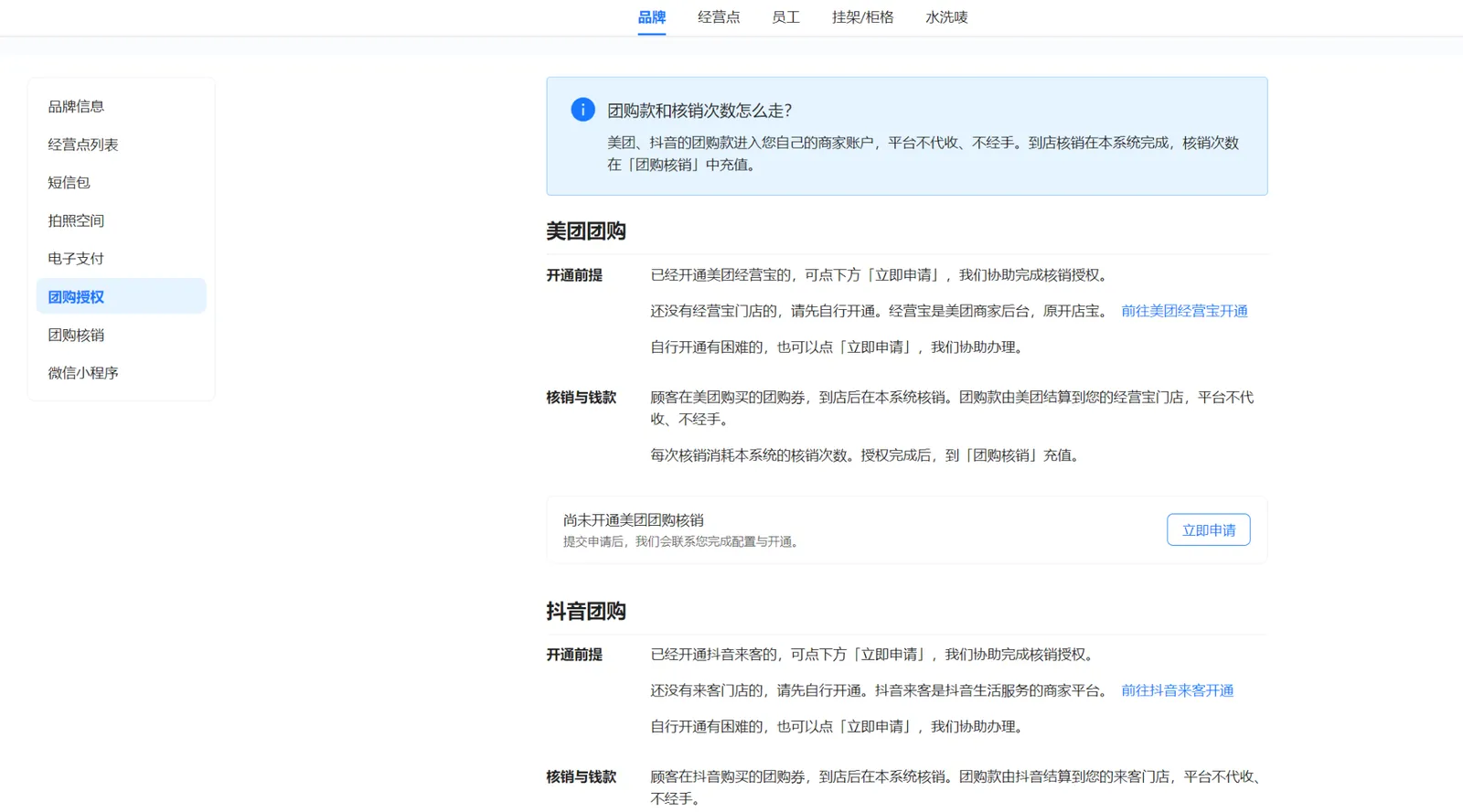Open 品牌信息 in the sidebar

(122, 107)
